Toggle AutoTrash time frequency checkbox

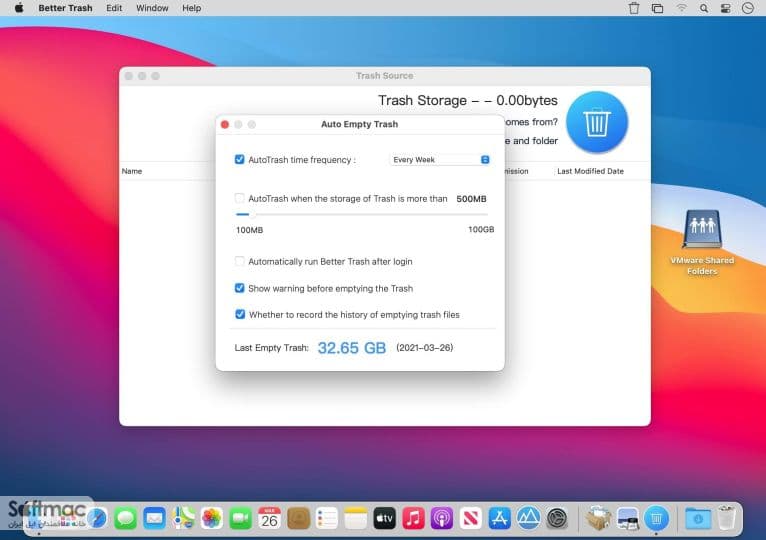(x=239, y=159)
